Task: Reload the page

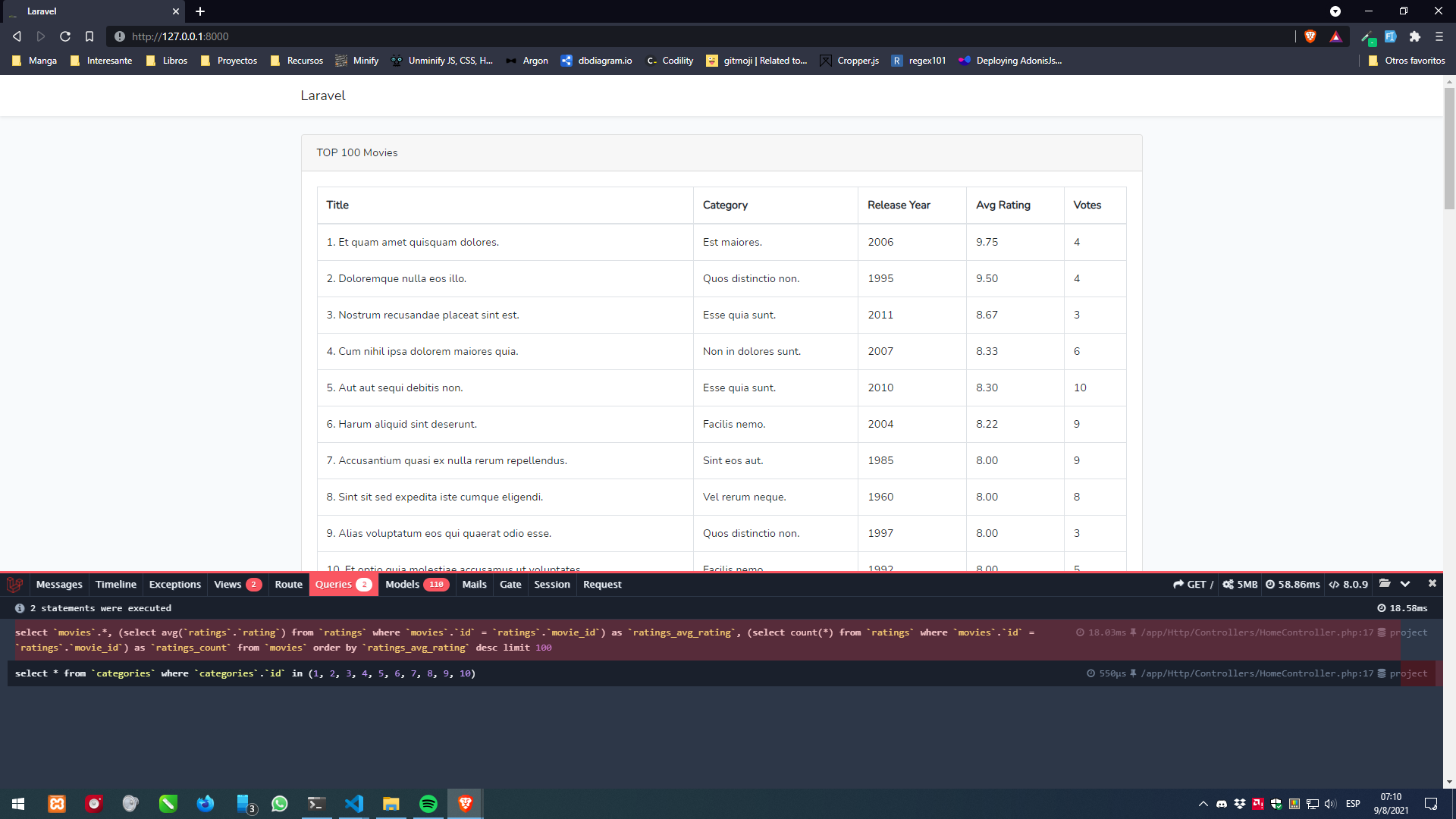Action: point(65,36)
